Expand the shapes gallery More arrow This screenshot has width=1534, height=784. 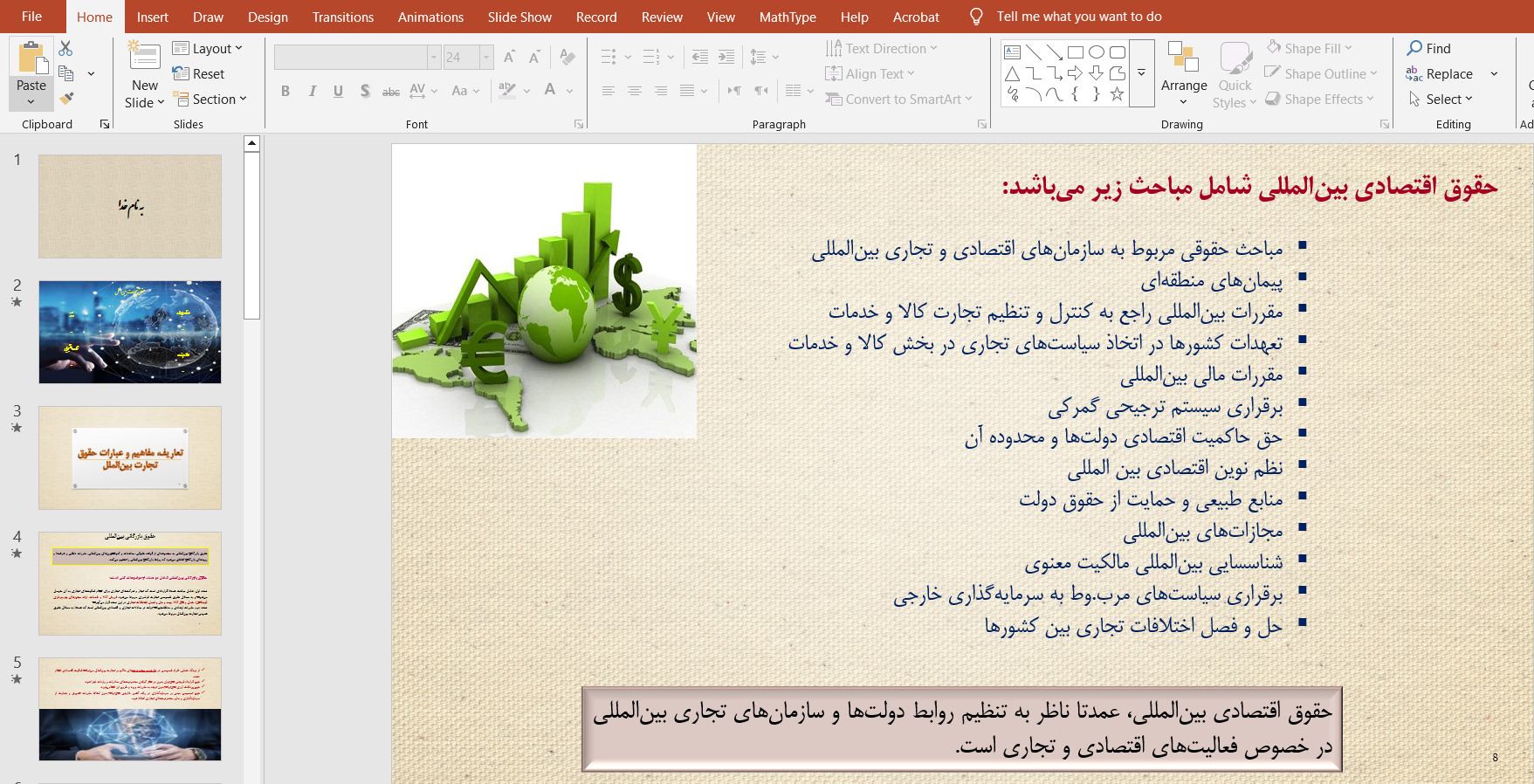point(1141,73)
